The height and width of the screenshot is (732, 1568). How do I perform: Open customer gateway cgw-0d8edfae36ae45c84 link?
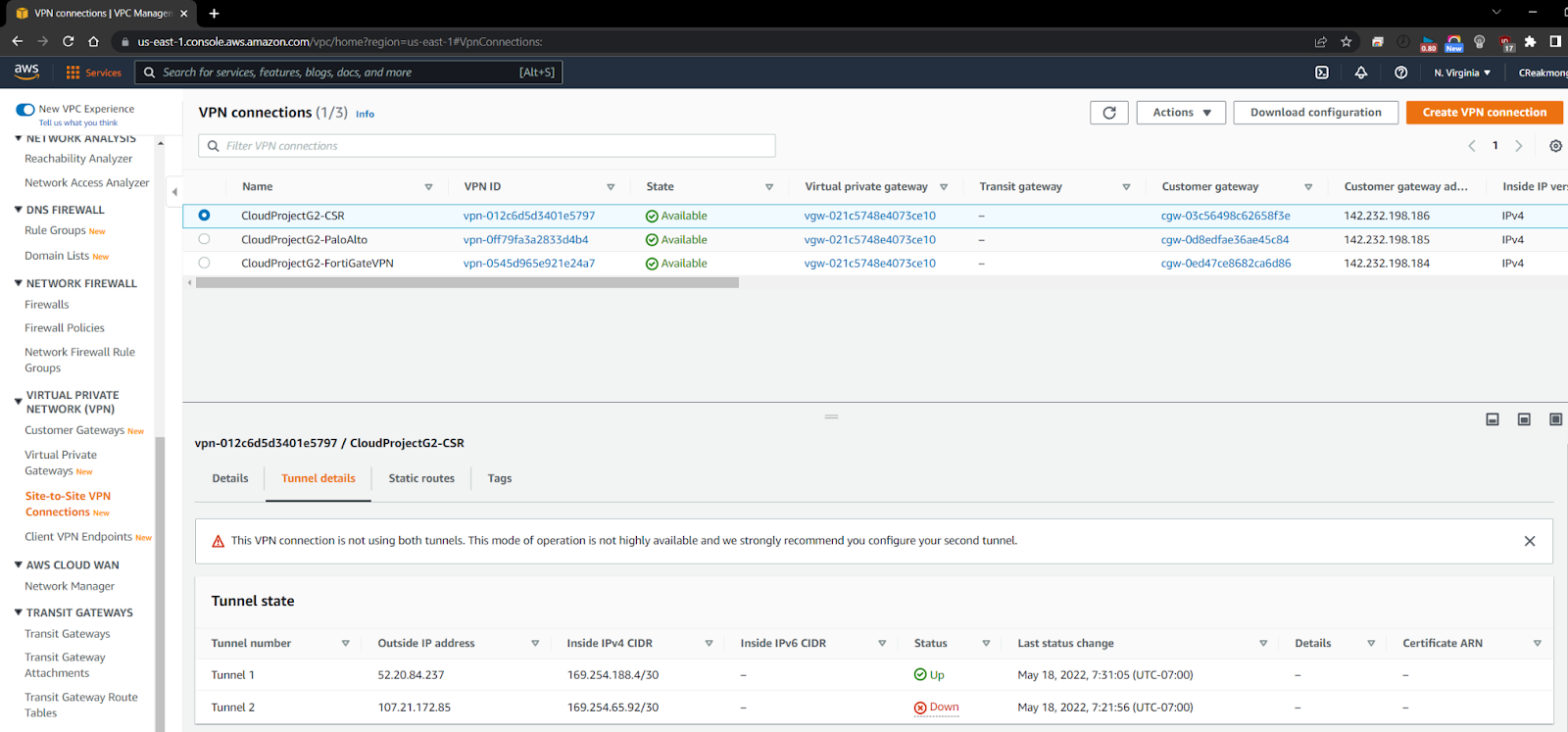1225,240
